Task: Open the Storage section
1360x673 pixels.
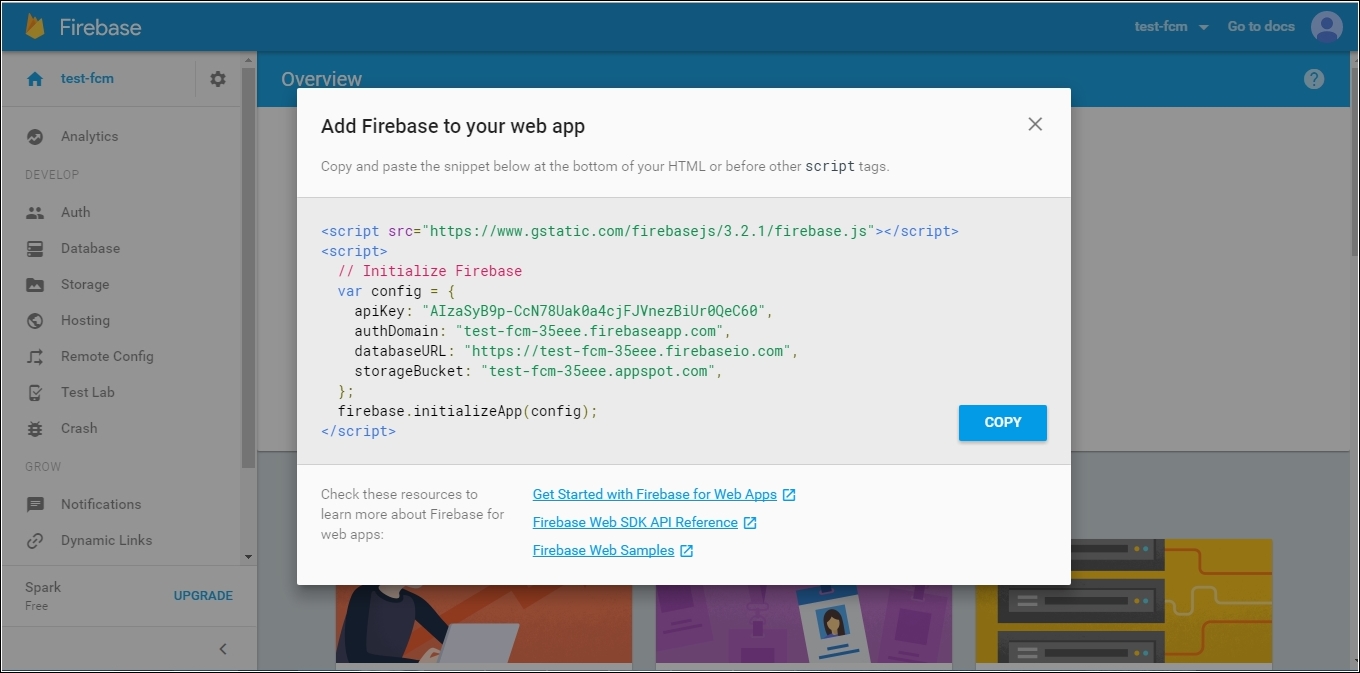Action: point(85,285)
